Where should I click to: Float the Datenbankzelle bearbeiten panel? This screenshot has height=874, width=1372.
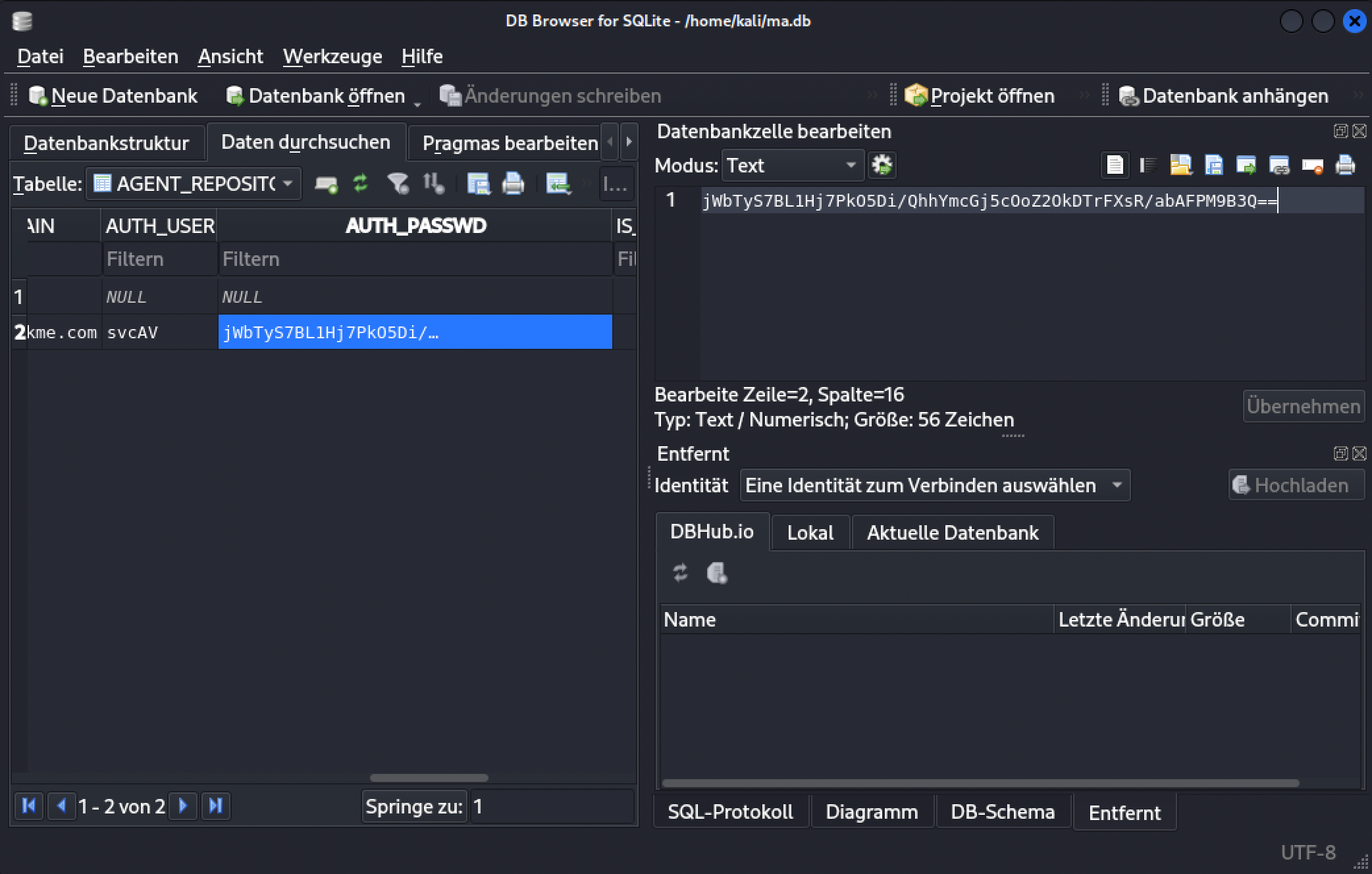[x=1340, y=131]
